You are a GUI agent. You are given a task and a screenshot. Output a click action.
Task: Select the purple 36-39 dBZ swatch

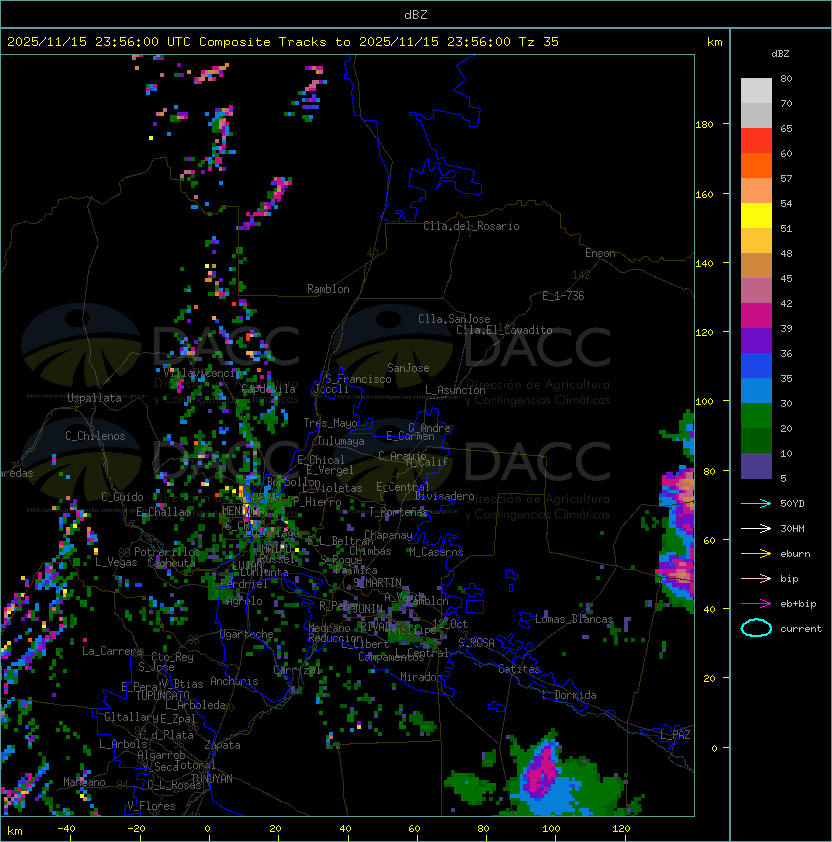(x=756, y=340)
